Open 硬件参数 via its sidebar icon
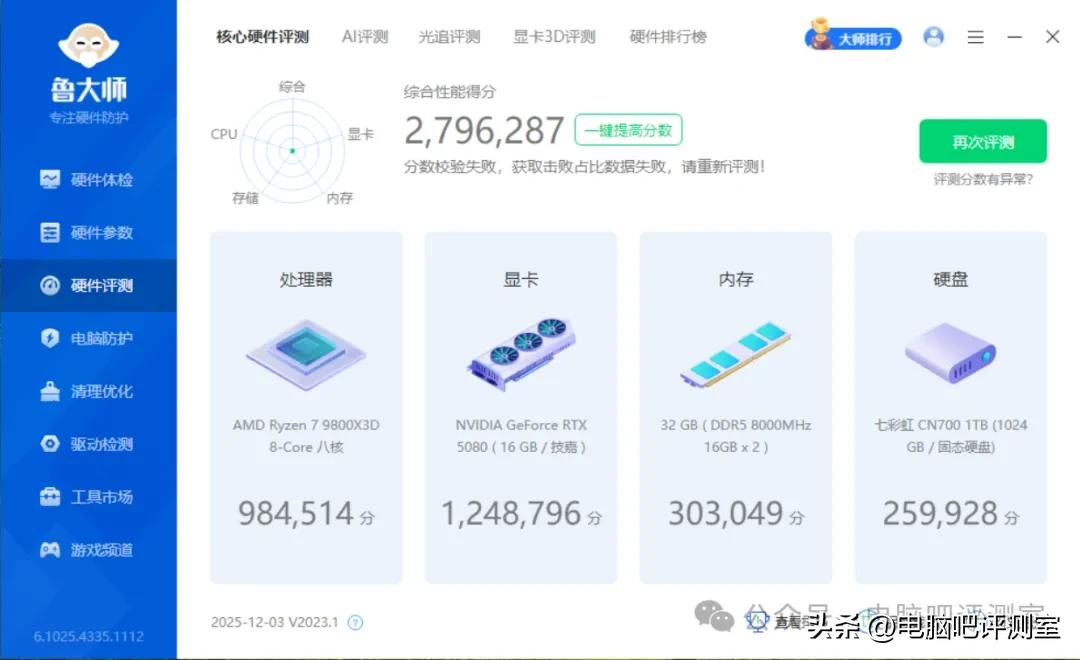1080x660 pixels. point(50,233)
